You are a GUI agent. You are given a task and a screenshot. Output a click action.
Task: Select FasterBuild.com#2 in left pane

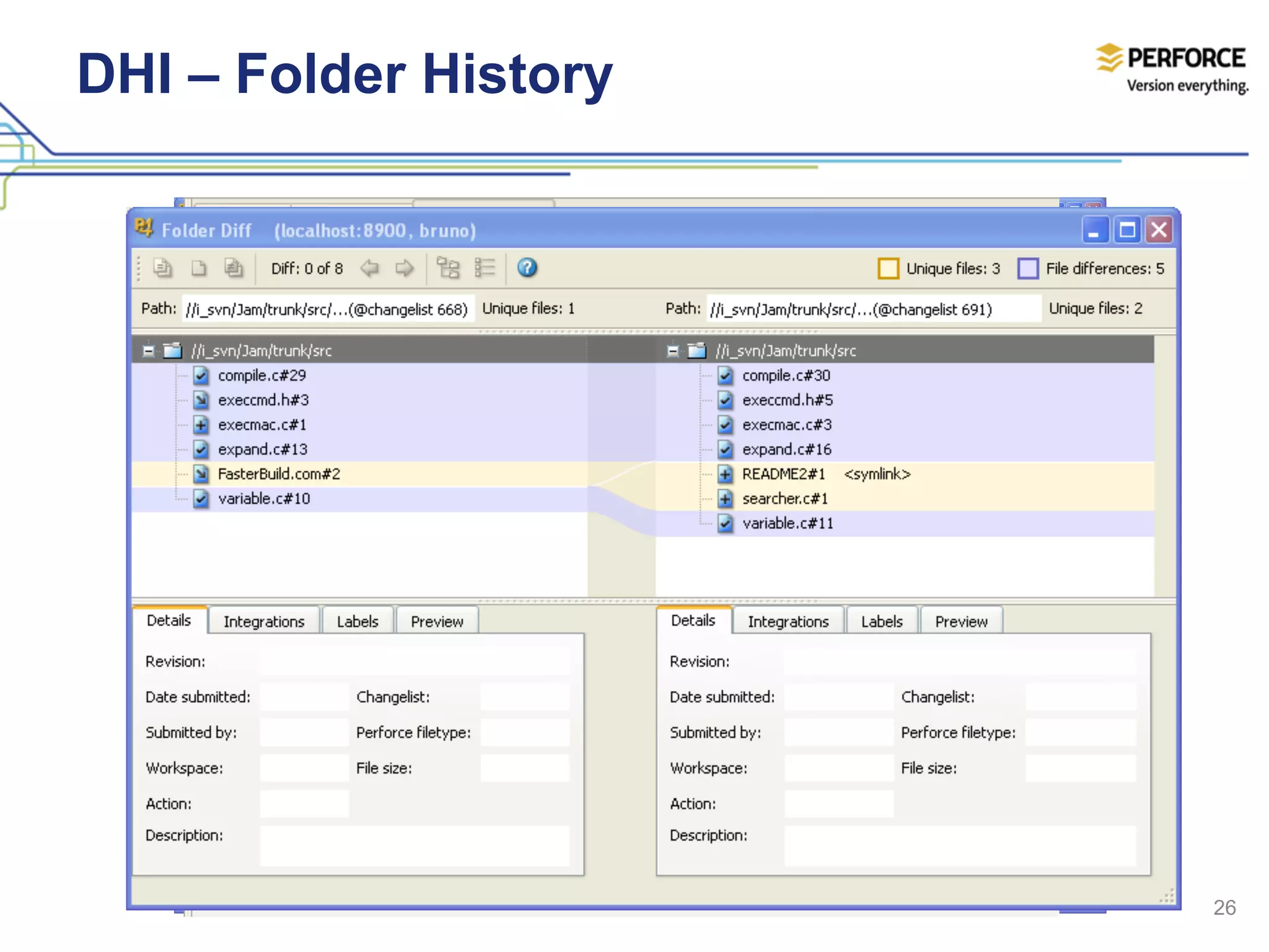pos(279,474)
